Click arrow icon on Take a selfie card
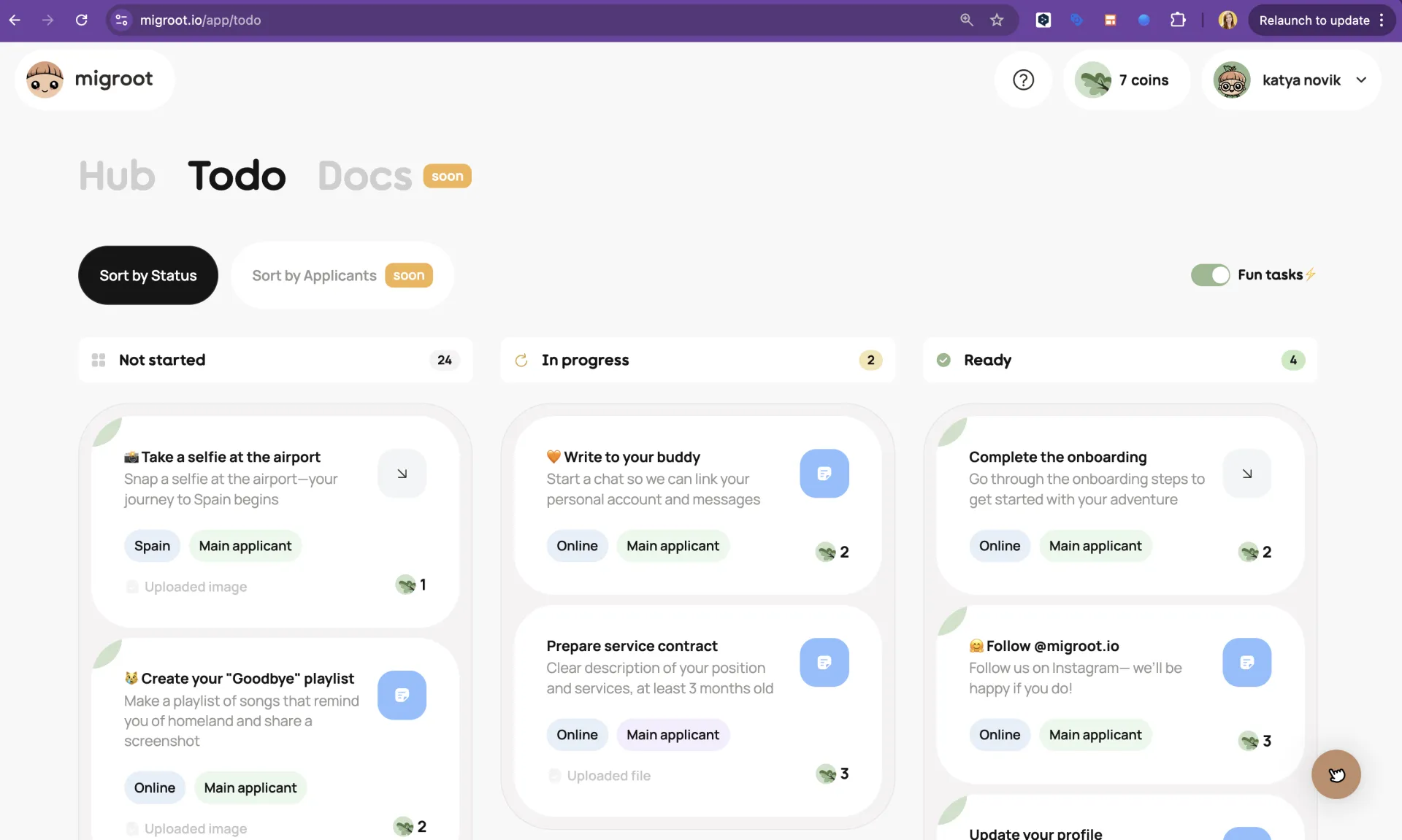 tap(402, 474)
